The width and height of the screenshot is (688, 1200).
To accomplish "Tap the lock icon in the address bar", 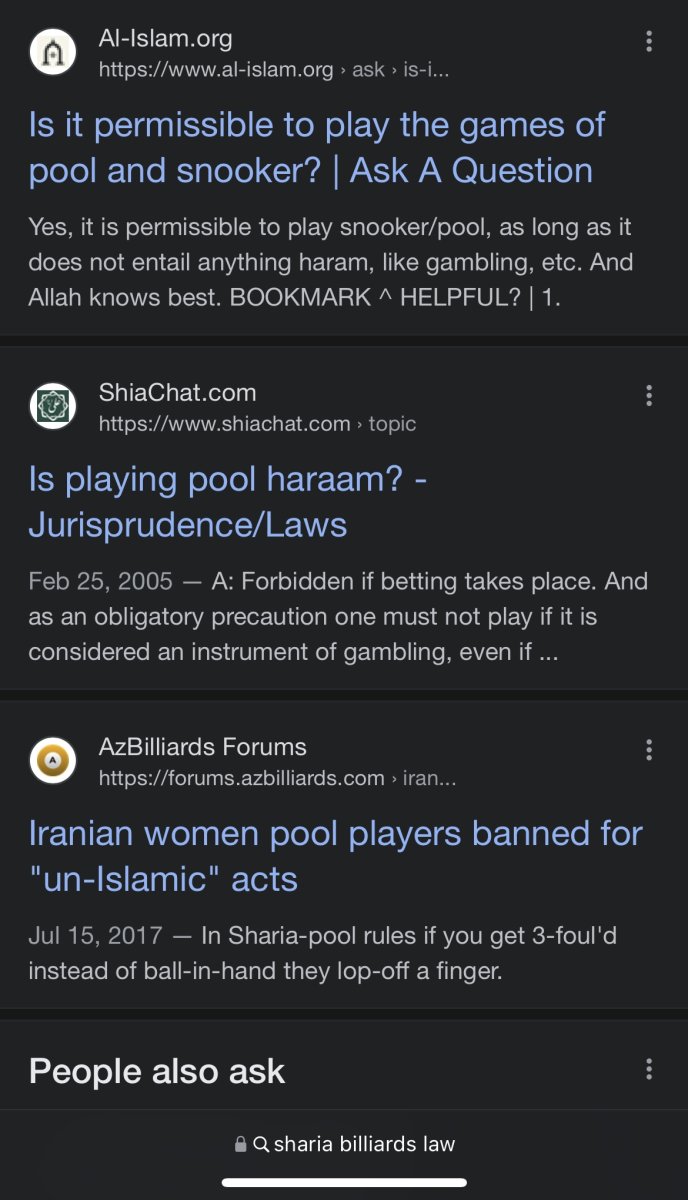I will pyautogui.click(x=240, y=1144).
